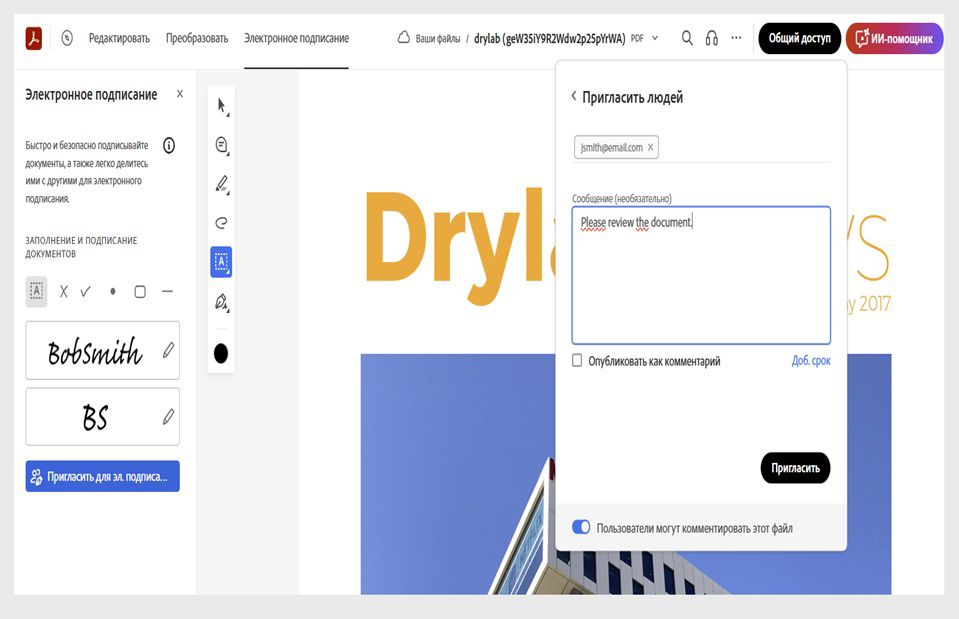Select the comment note tool
Image resolution: width=959 pixels, height=619 pixels.
[x=221, y=145]
